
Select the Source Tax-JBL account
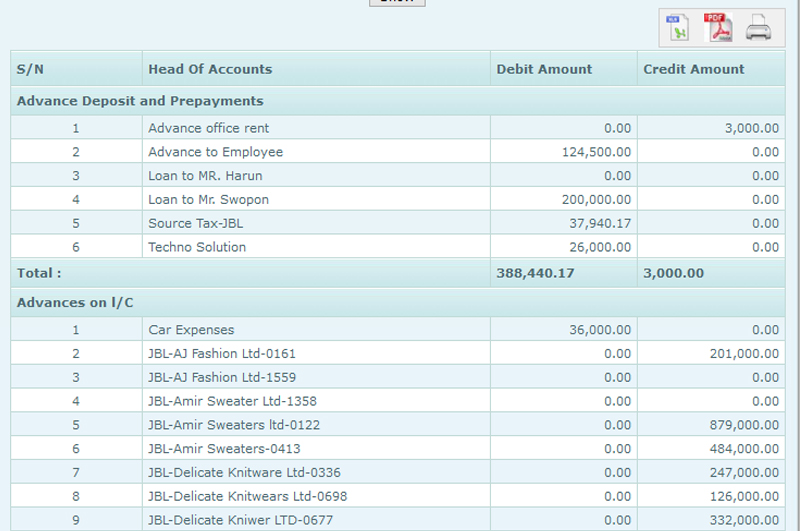(x=196, y=223)
